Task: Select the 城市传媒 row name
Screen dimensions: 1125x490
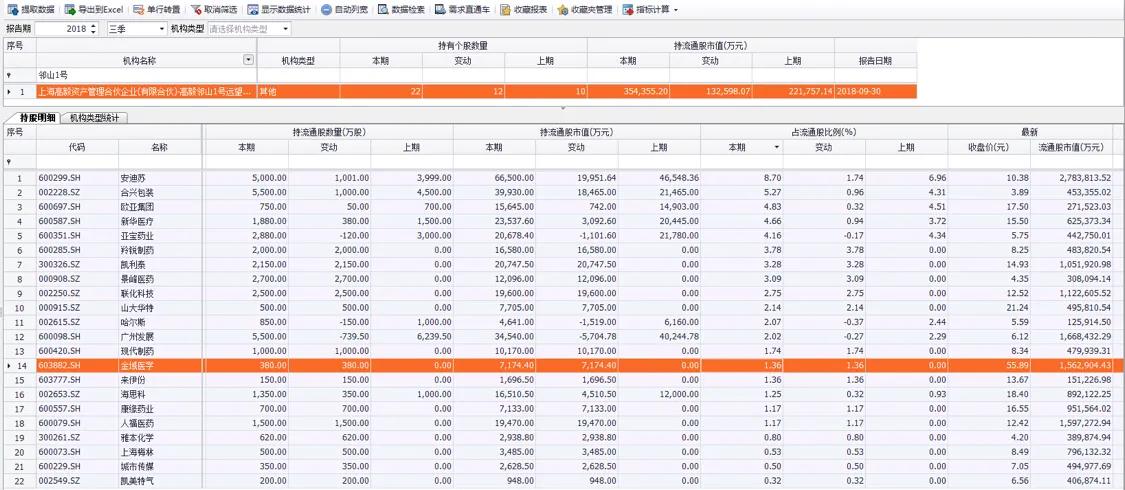Action: pos(137,466)
